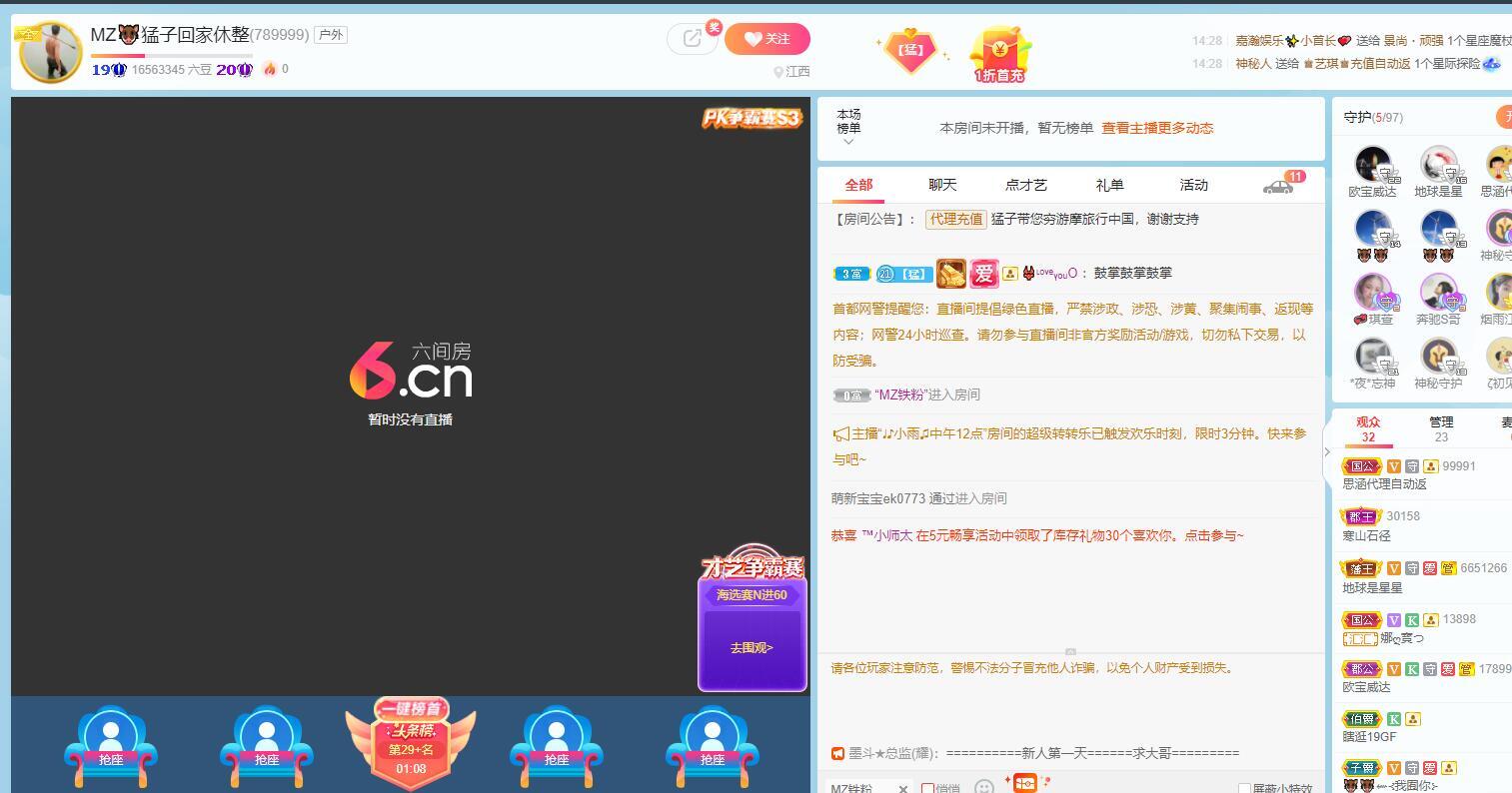Click the 守护(5/97) header
1512x793 pixels.
coord(1373,117)
